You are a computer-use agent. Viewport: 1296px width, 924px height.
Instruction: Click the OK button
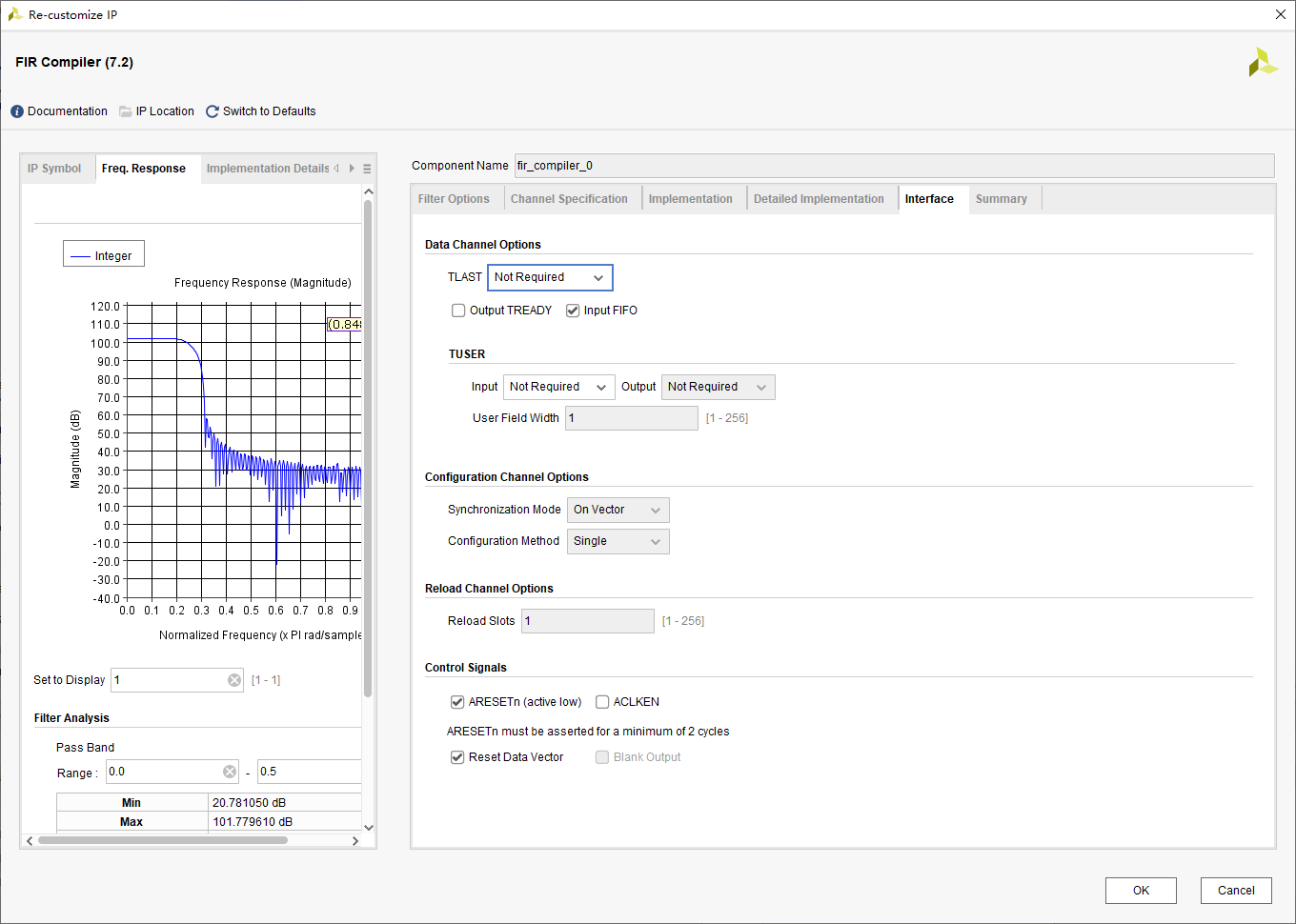(x=1141, y=891)
